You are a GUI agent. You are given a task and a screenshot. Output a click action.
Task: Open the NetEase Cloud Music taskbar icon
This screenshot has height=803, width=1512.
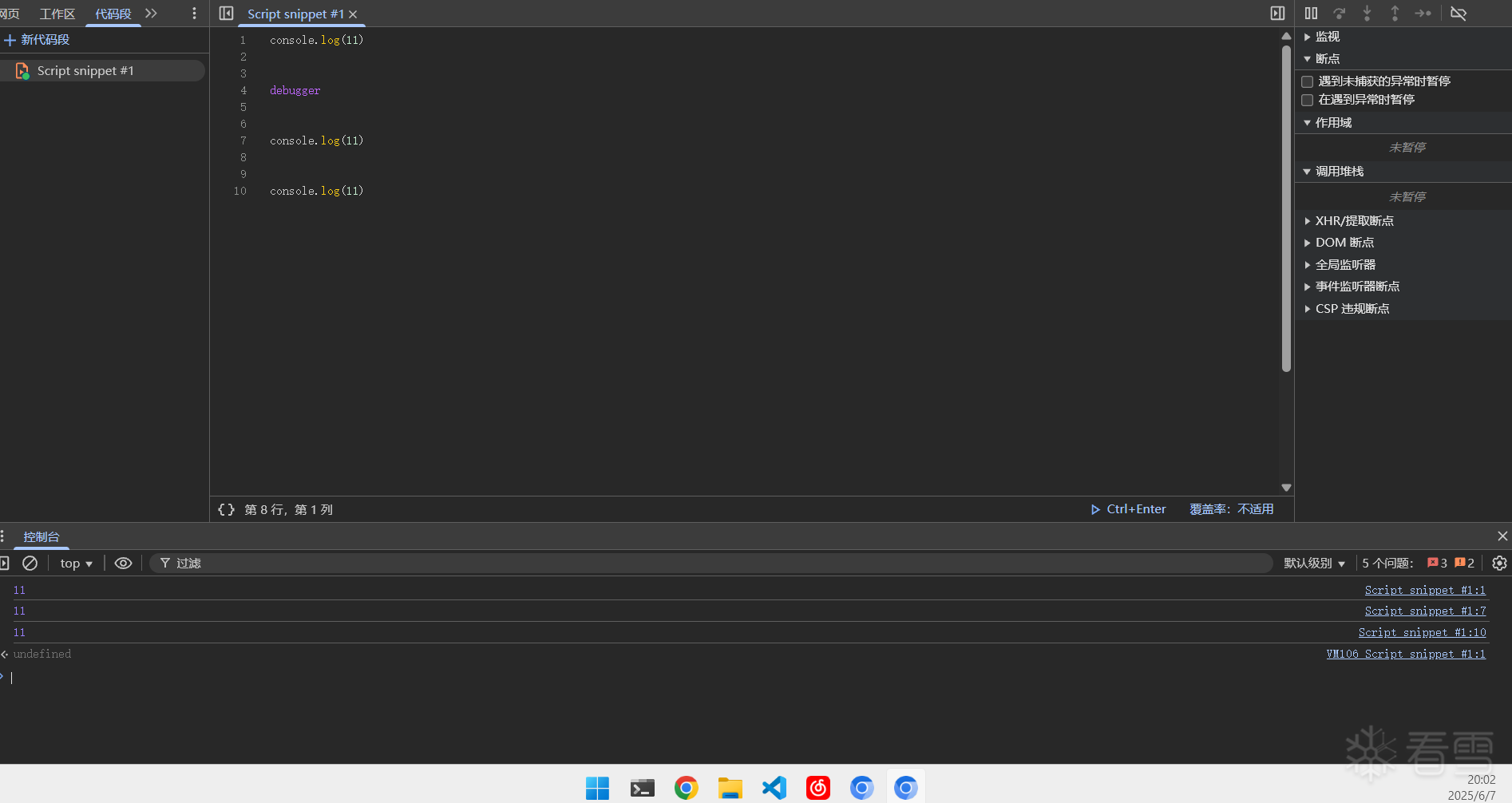click(x=818, y=788)
